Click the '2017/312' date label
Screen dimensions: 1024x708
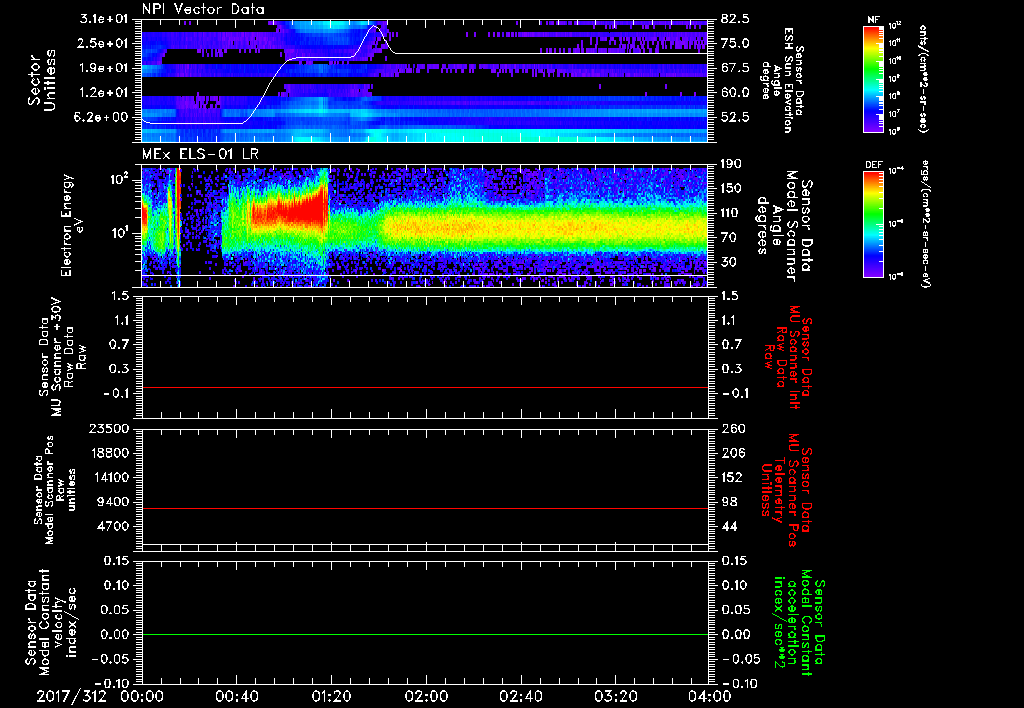(x=71, y=696)
